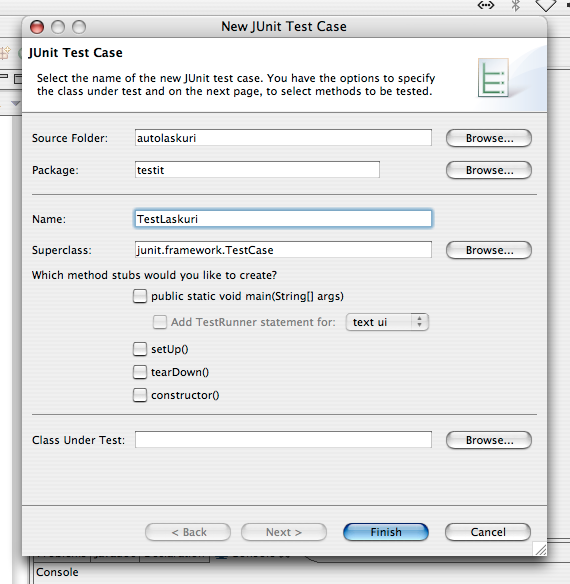Browse for the Source Folder

point(489,138)
